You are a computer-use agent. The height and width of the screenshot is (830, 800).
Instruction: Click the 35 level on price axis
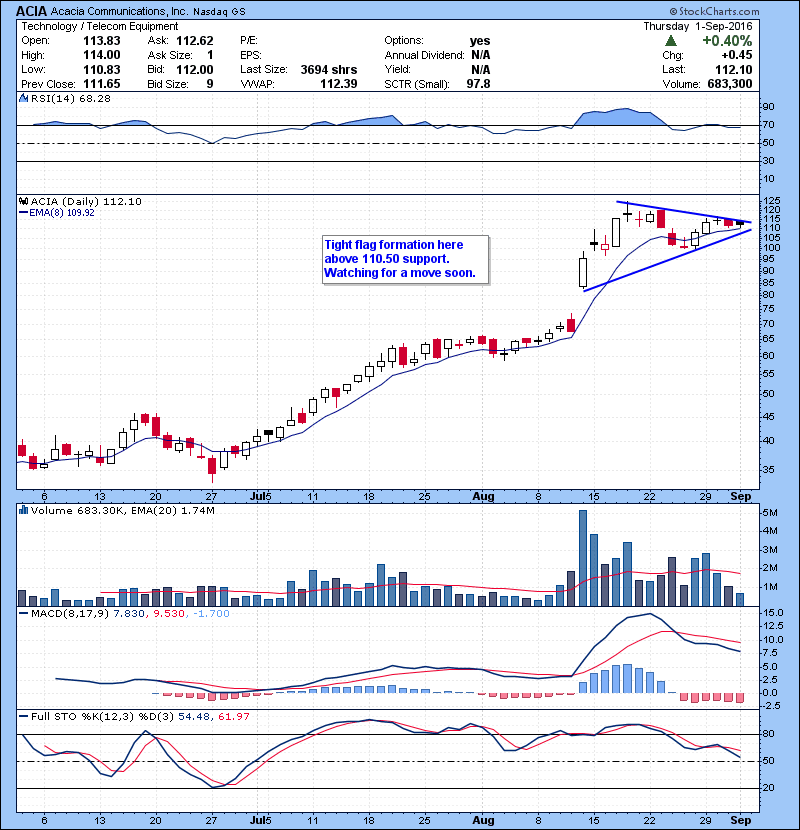coord(768,470)
